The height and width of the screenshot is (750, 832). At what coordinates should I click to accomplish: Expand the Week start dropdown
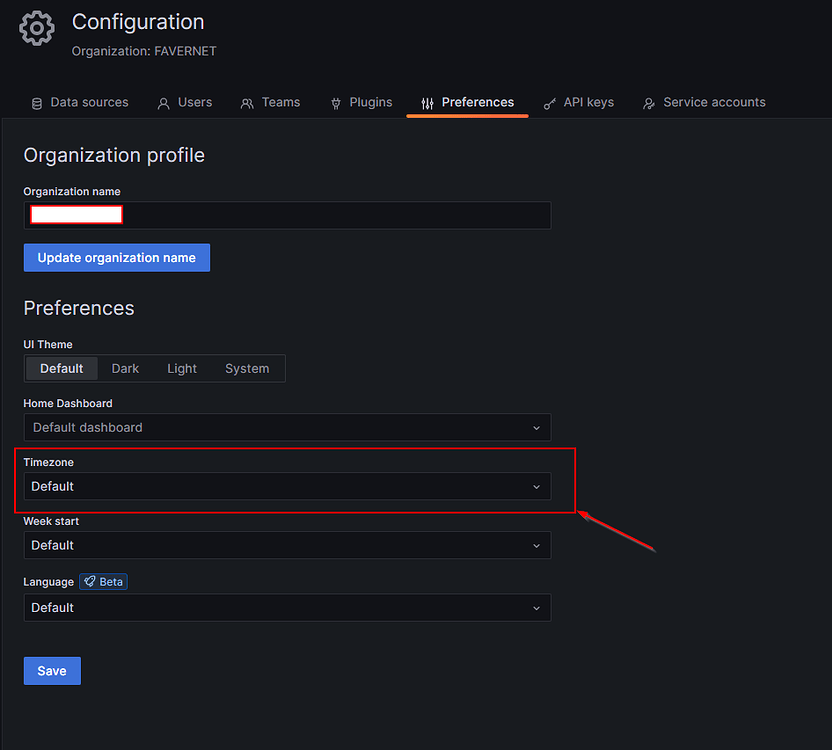[287, 545]
